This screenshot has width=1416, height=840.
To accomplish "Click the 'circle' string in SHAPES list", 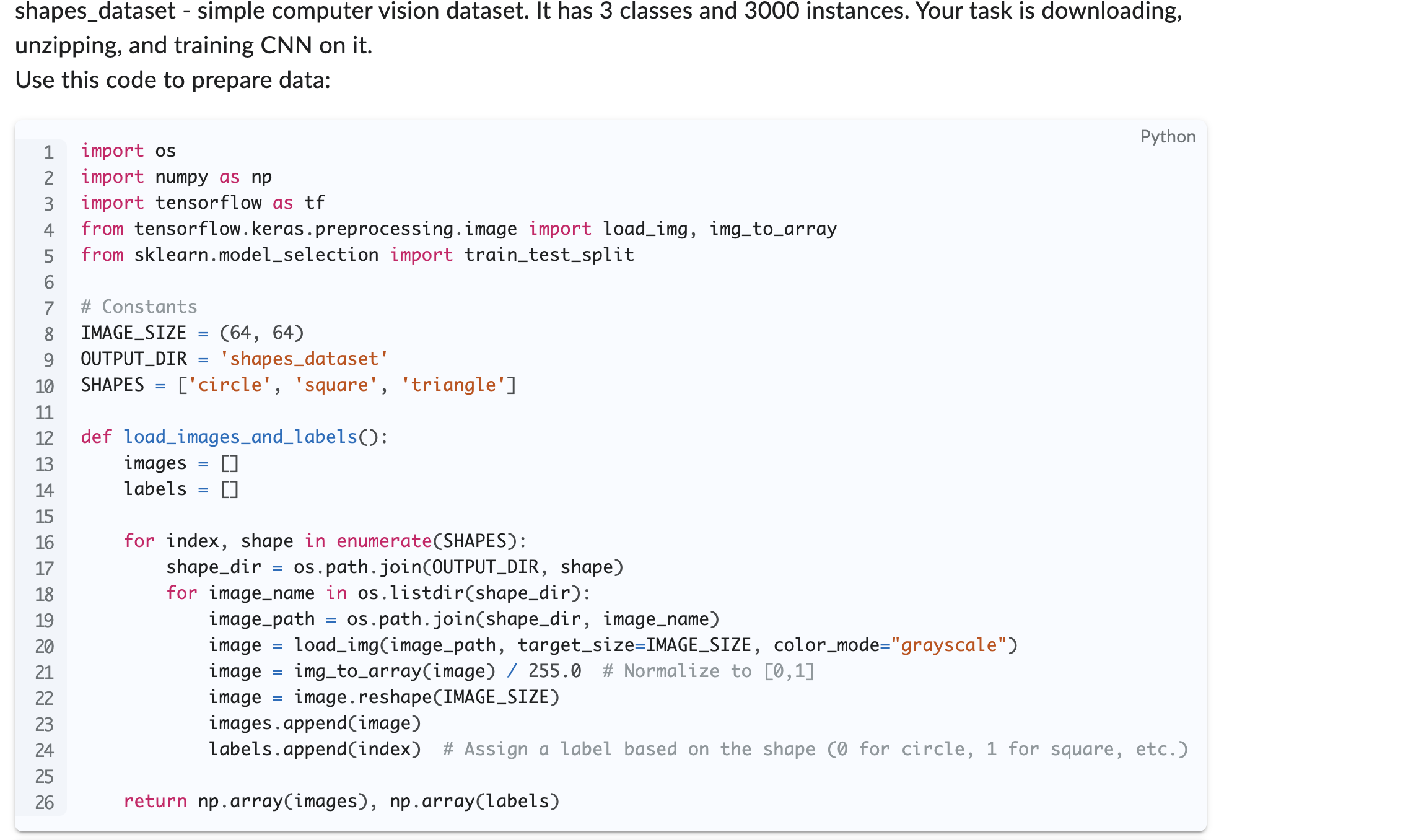I will click(x=230, y=384).
